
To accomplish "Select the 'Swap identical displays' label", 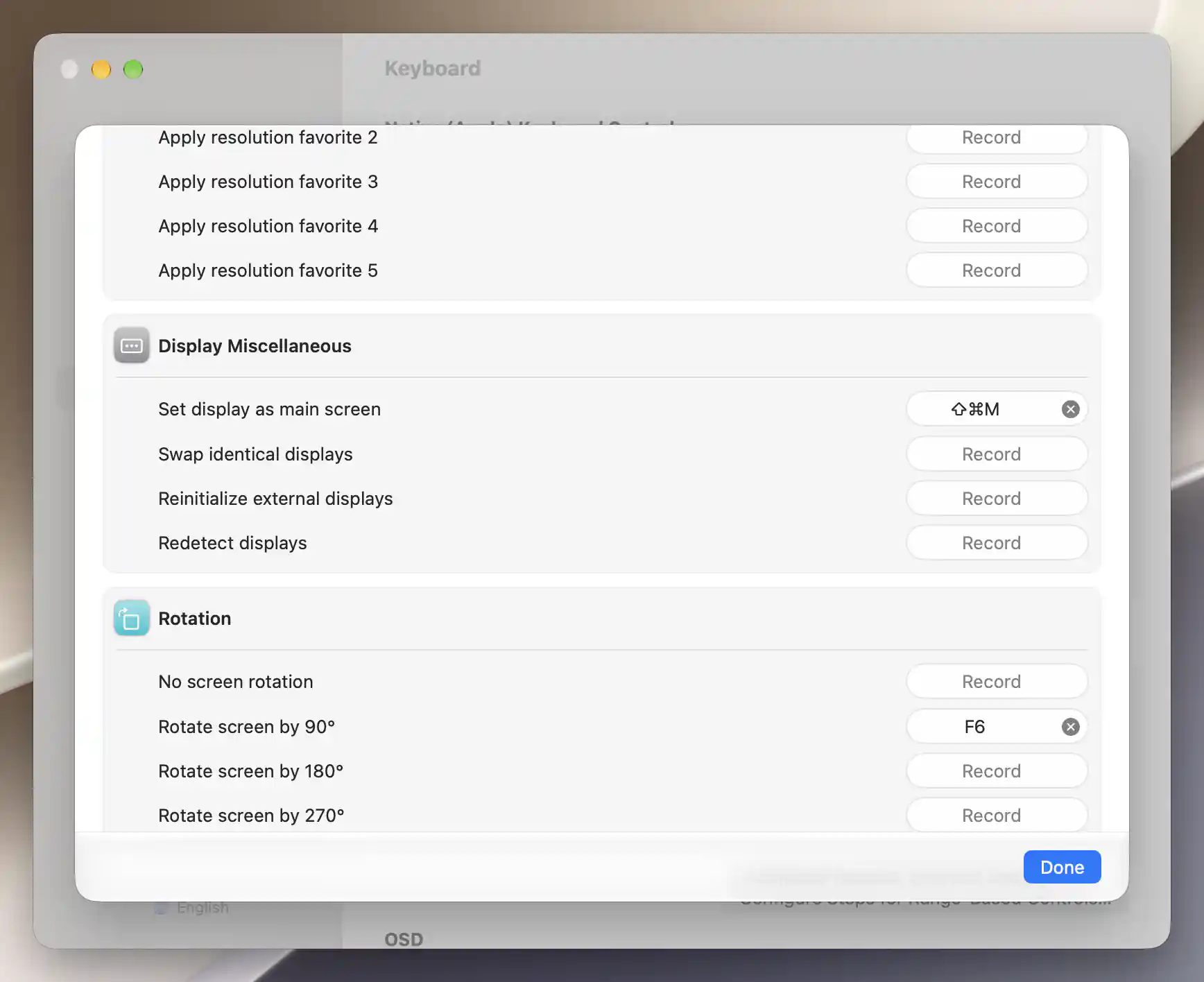I will point(255,454).
